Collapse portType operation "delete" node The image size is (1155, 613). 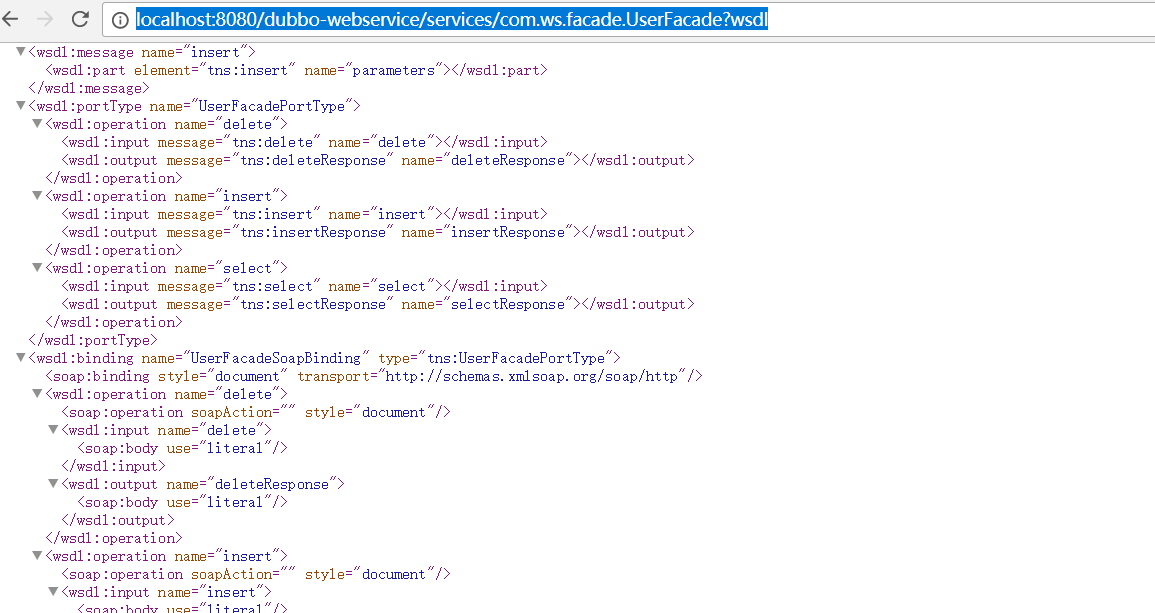coord(37,124)
